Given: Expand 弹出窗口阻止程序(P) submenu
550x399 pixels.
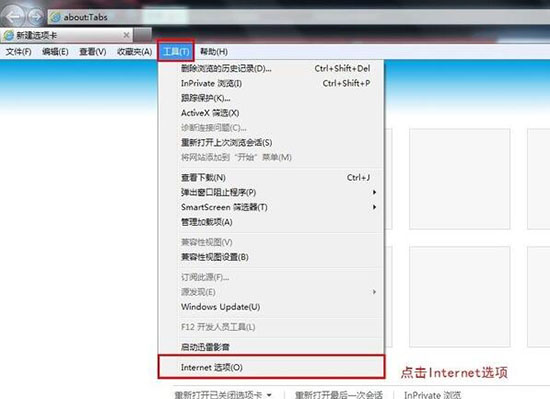Looking at the screenshot, I should 271,192.
